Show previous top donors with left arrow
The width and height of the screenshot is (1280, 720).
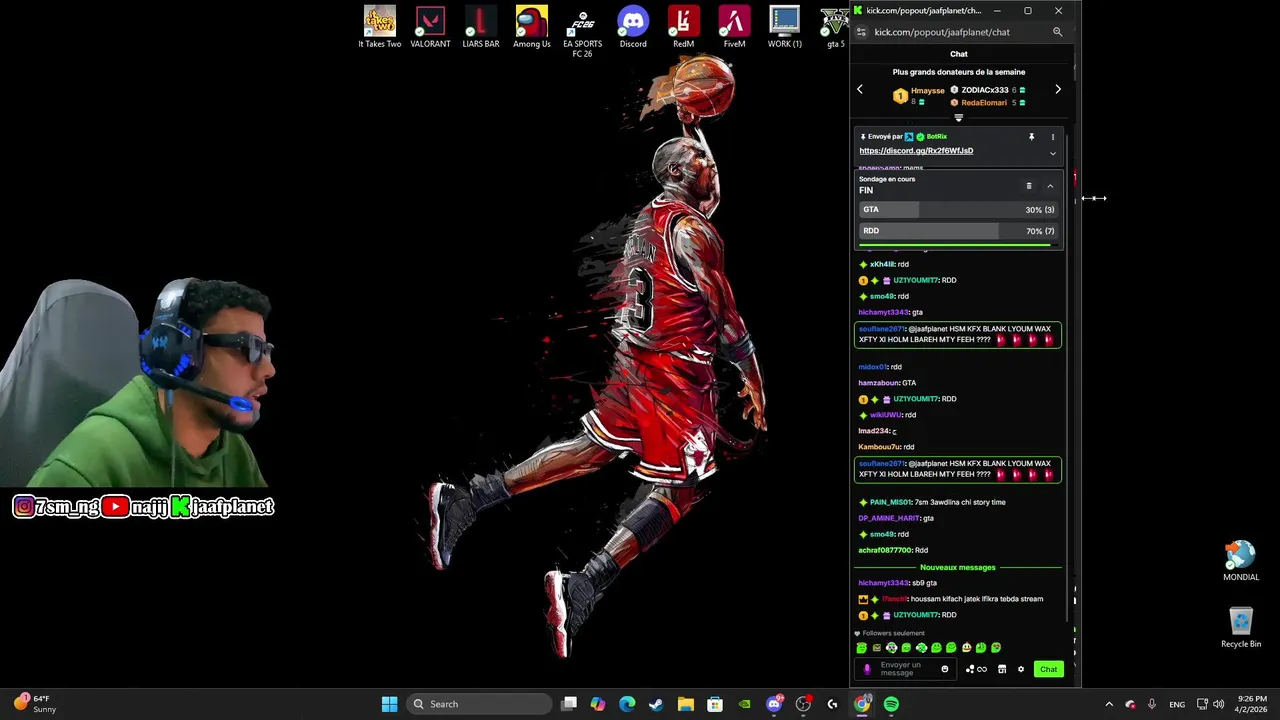[860, 90]
